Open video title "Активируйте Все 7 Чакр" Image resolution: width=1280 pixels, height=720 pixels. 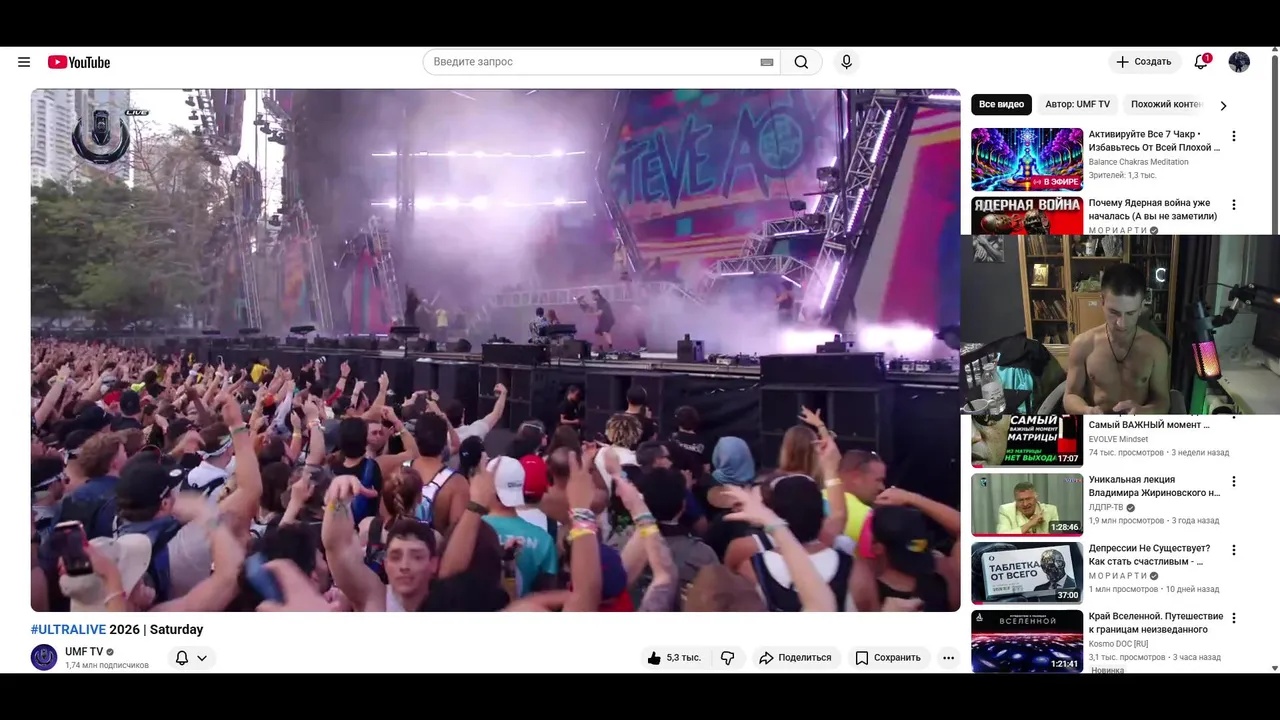(1154, 141)
